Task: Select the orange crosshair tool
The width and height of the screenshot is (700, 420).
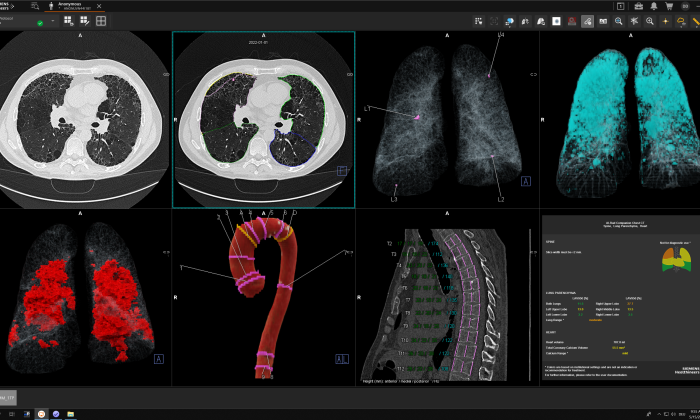Action: [x=665, y=20]
